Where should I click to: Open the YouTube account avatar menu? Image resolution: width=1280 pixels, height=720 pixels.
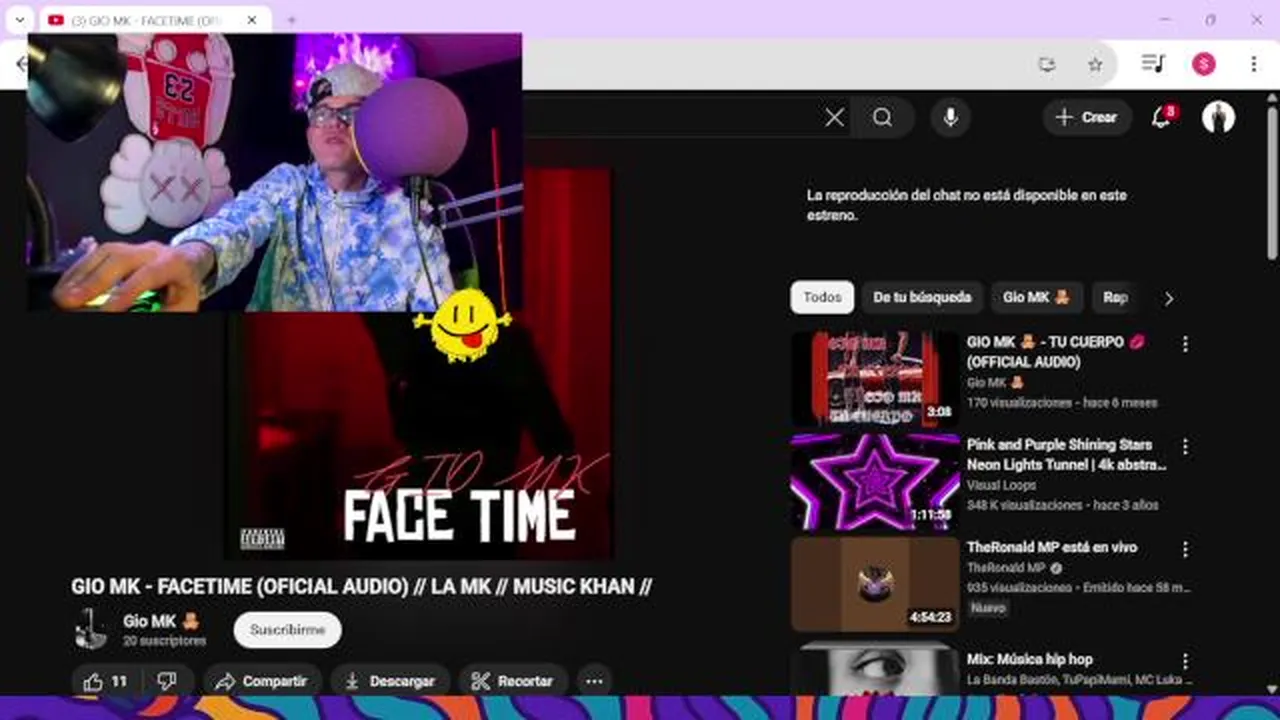(x=1218, y=117)
